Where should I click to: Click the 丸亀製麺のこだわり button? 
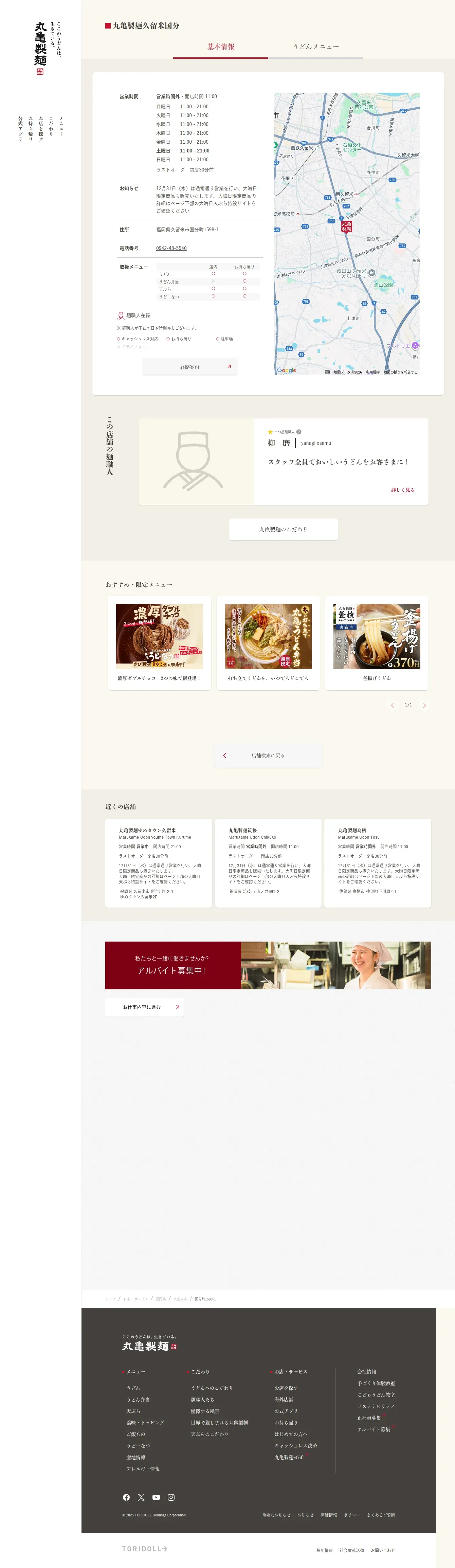pyautogui.click(x=283, y=529)
